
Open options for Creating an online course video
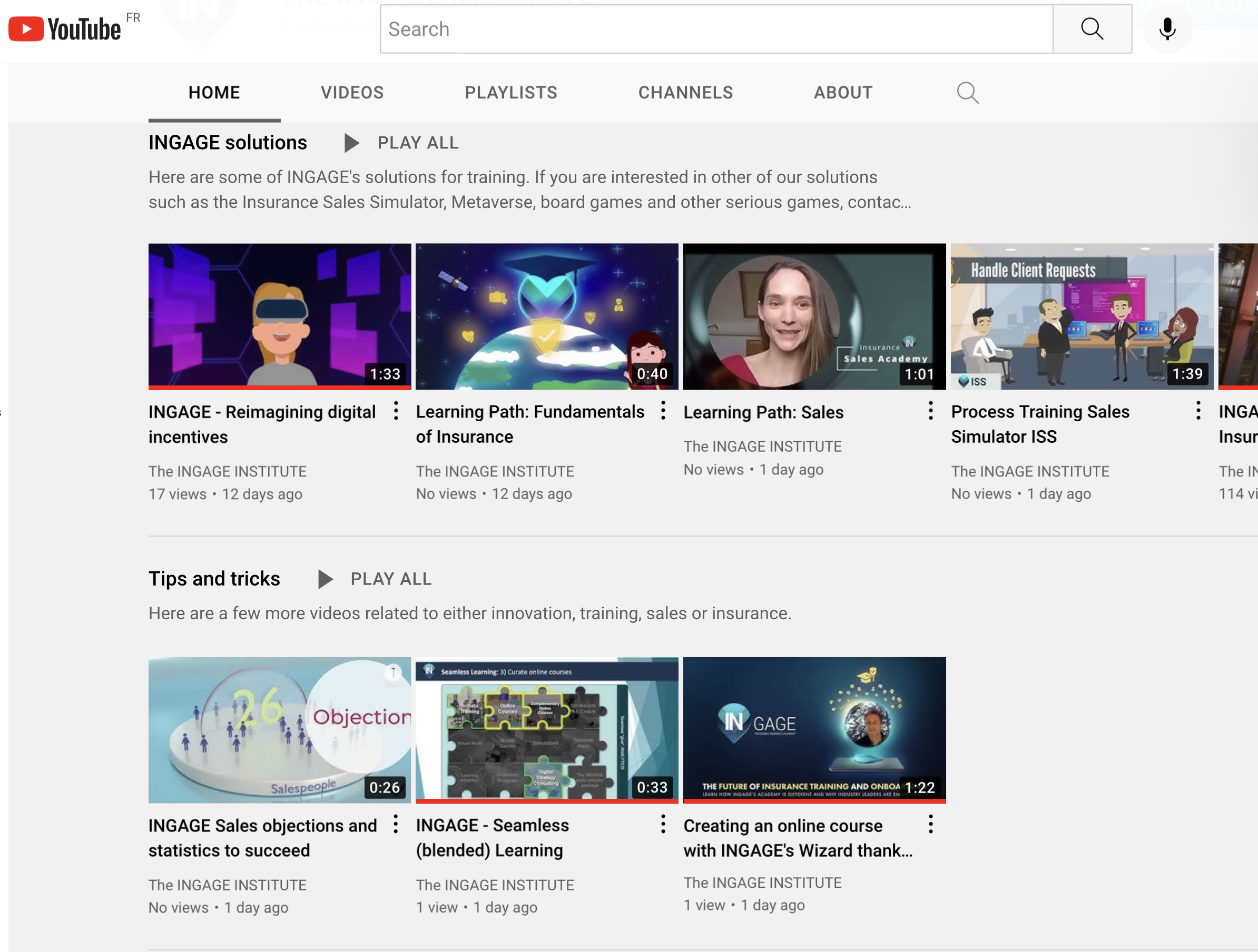click(931, 824)
